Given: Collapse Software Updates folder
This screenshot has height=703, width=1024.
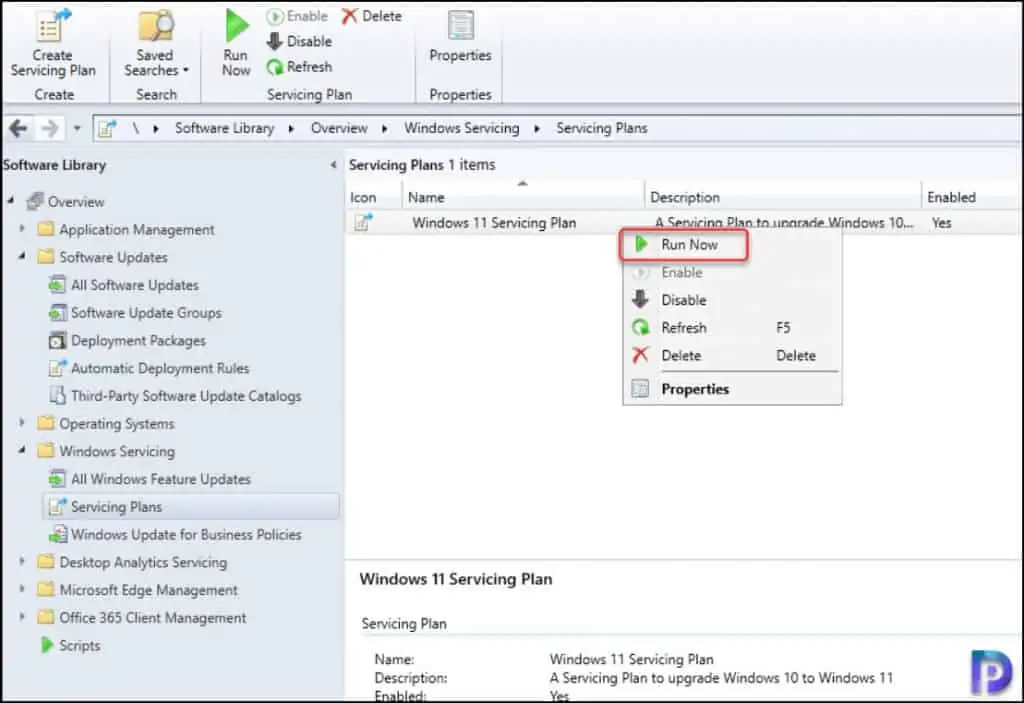Looking at the screenshot, I should point(22,256).
